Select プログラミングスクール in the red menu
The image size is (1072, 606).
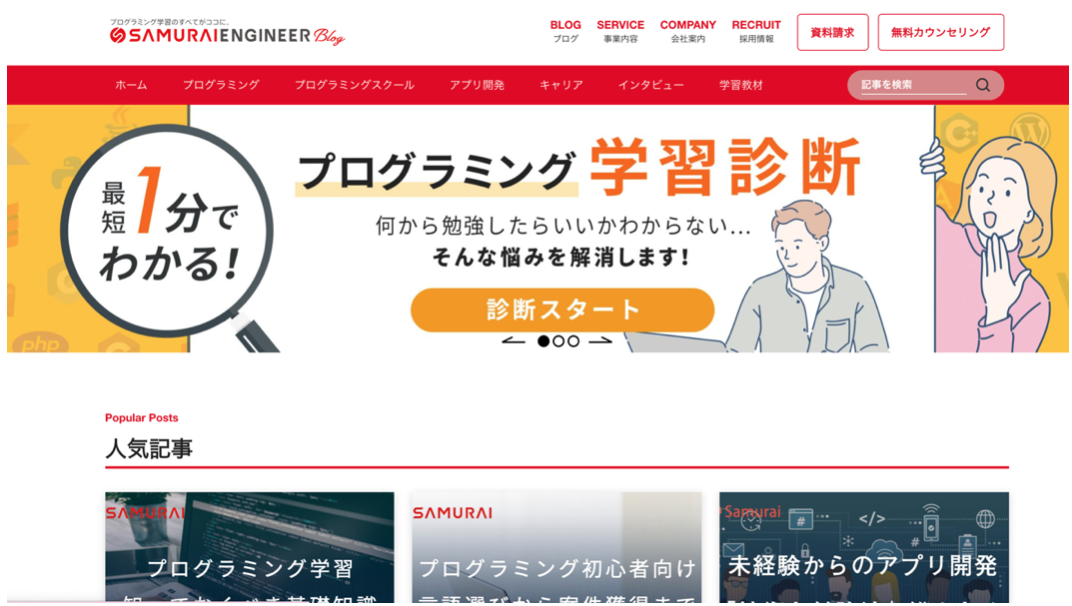(x=354, y=85)
